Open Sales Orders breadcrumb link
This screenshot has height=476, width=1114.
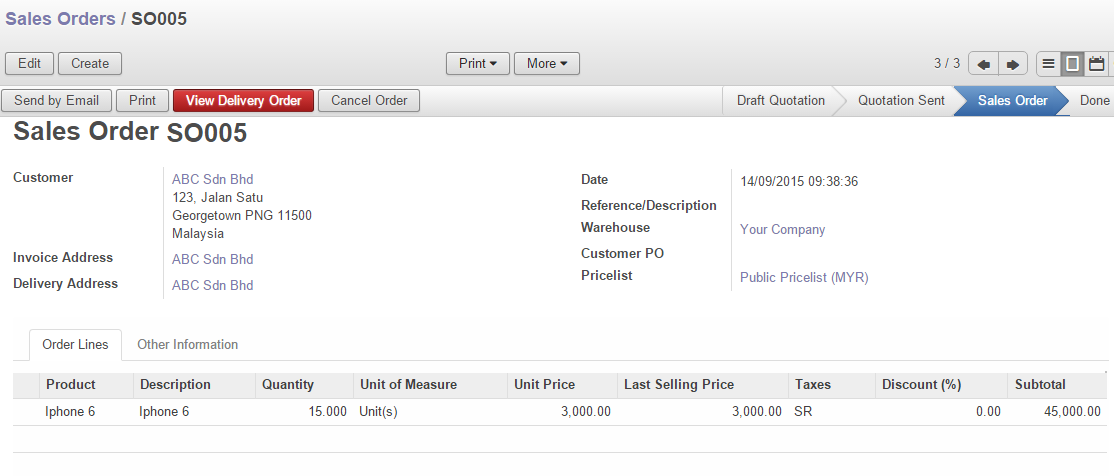(x=60, y=19)
